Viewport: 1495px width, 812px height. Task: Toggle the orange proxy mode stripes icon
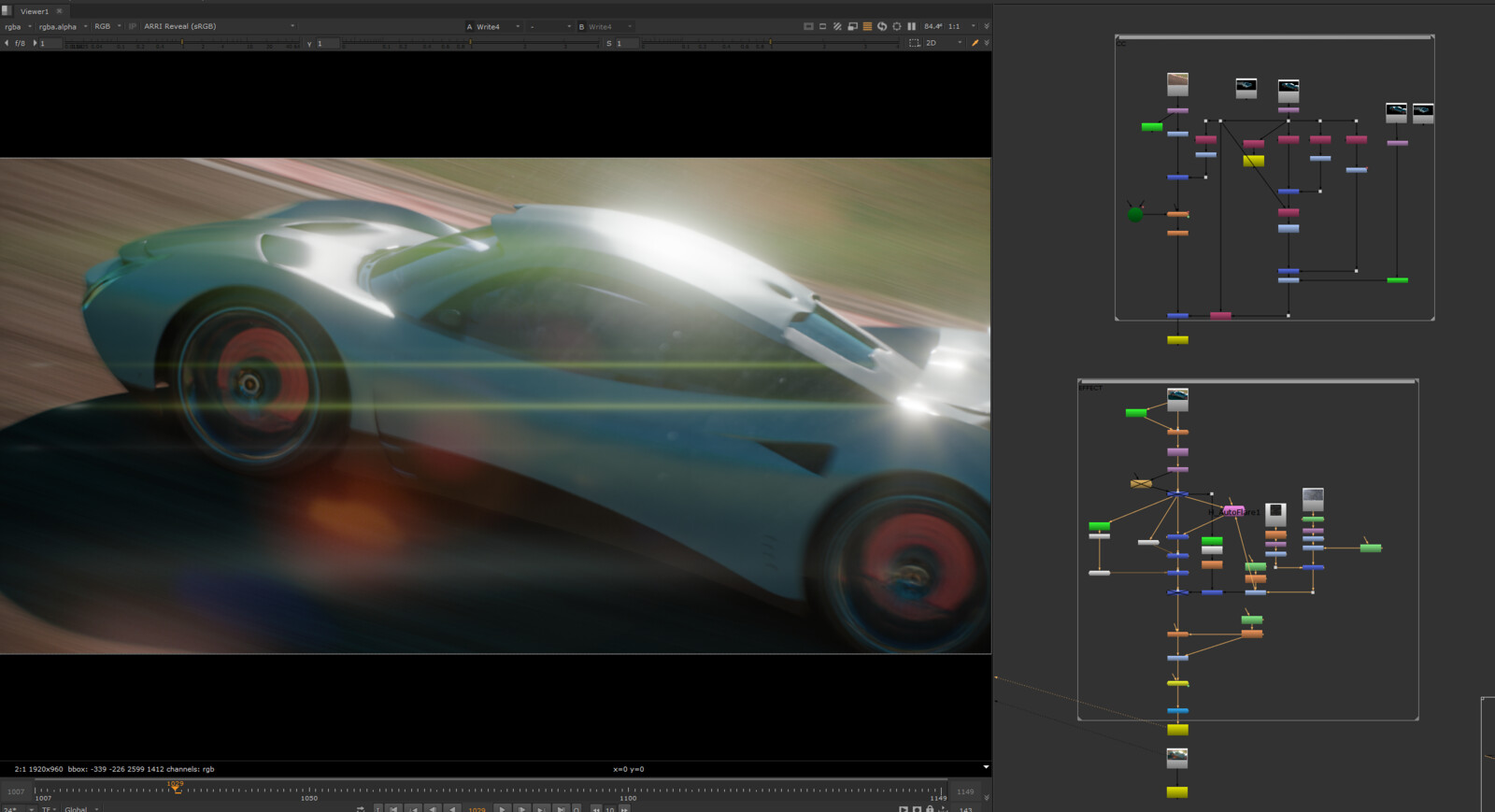point(867,26)
